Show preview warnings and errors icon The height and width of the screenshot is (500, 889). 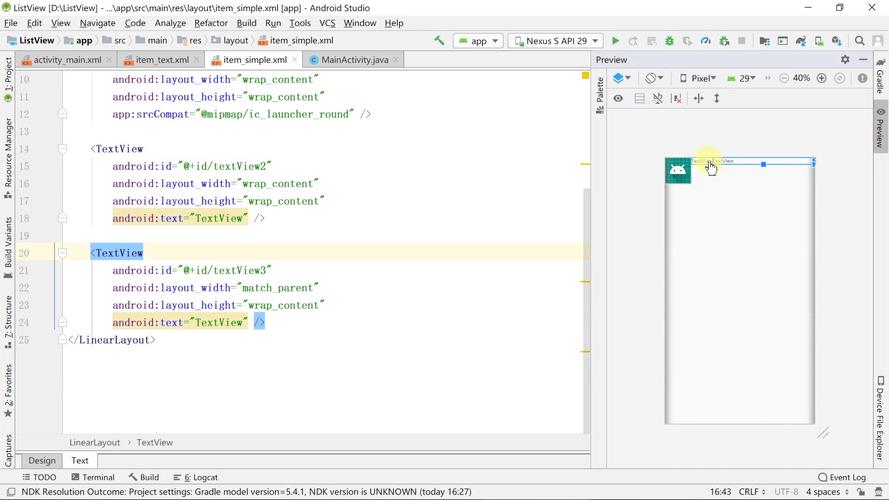[x=862, y=78]
